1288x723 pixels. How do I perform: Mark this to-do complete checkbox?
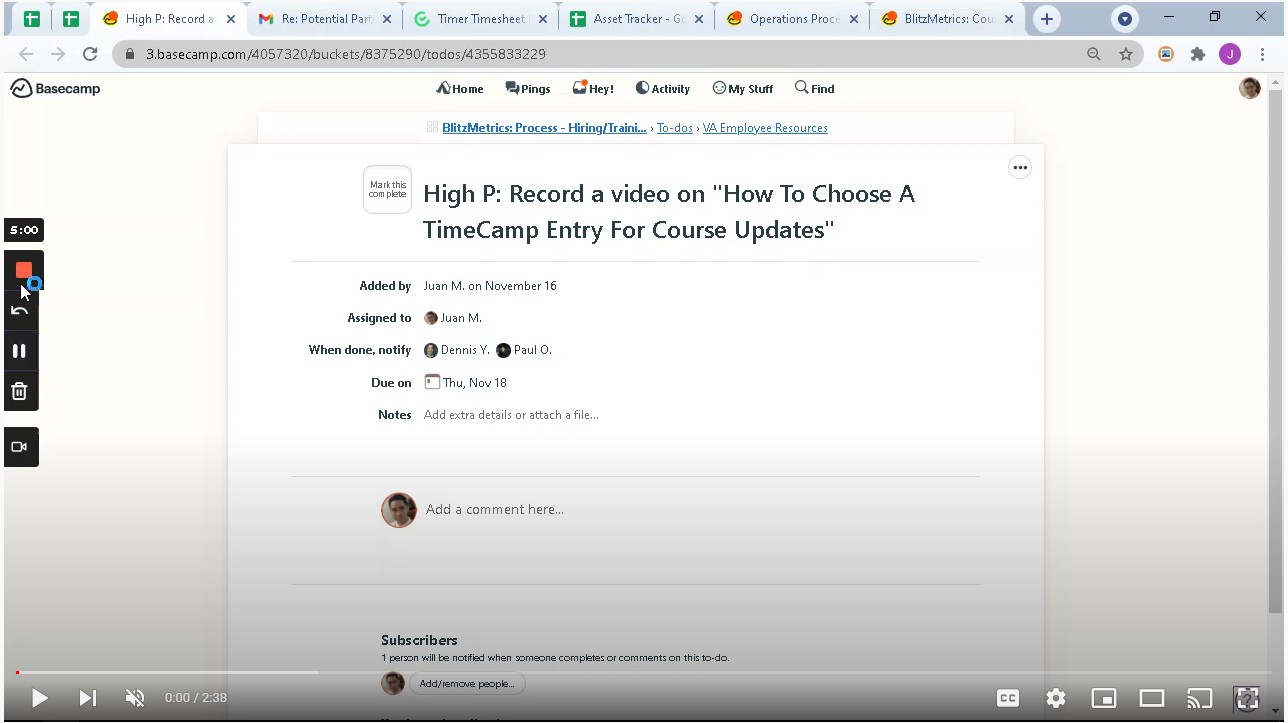387,190
